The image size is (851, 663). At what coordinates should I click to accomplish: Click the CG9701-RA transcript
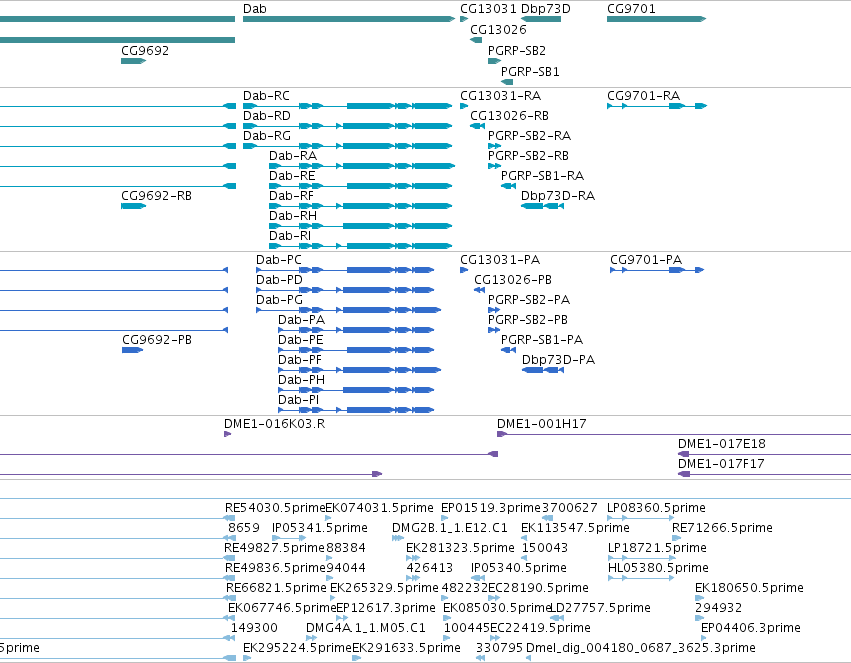point(657,106)
